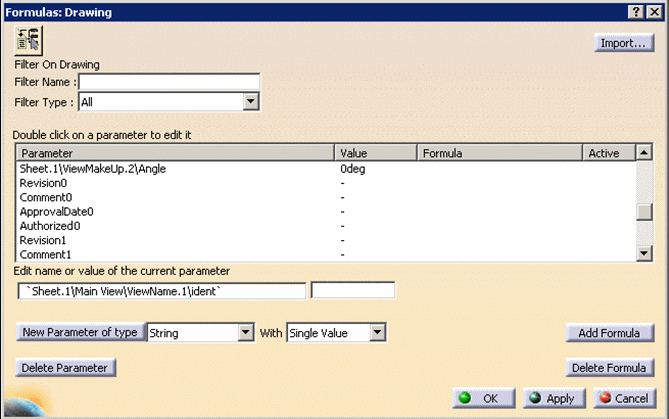Click the incremental filter icon at top left
Image resolution: width=669 pixels, height=419 pixels.
point(27,41)
